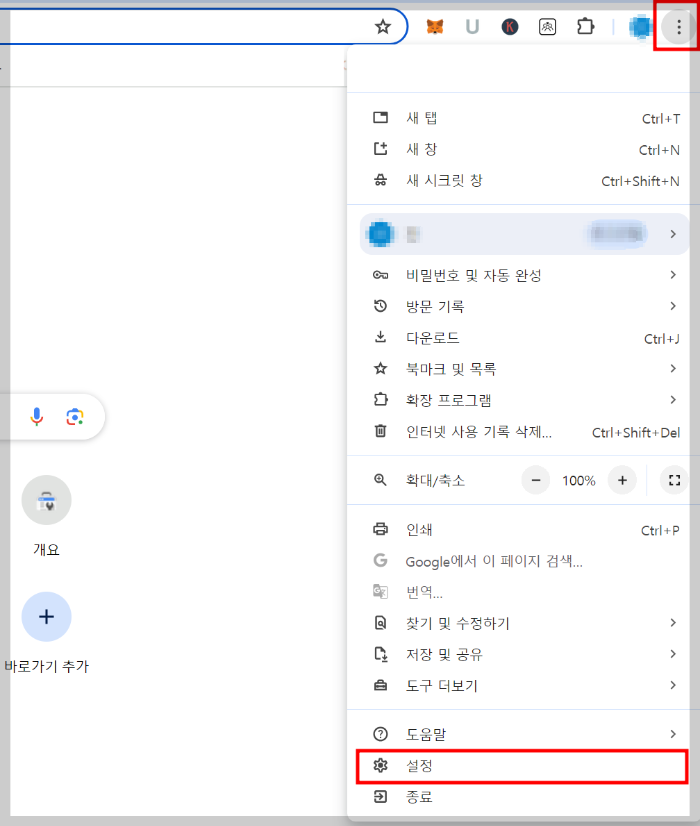Increase zoom with the plus button
700x826 pixels.
tap(622, 480)
